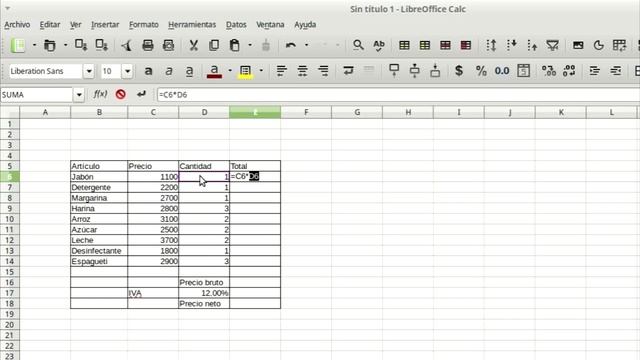Apply the yellow background color

click(x=245, y=71)
